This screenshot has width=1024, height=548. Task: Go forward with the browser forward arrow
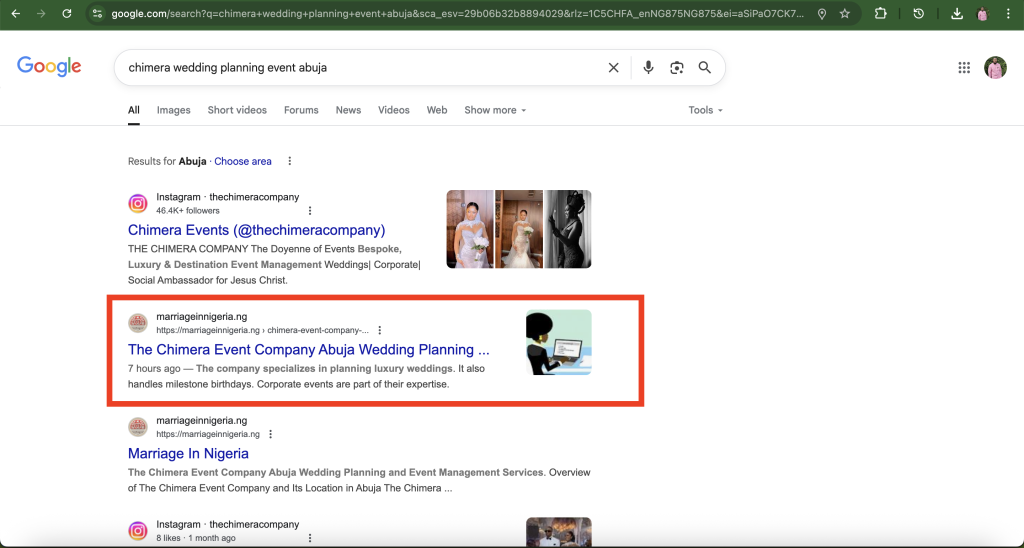(41, 13)
